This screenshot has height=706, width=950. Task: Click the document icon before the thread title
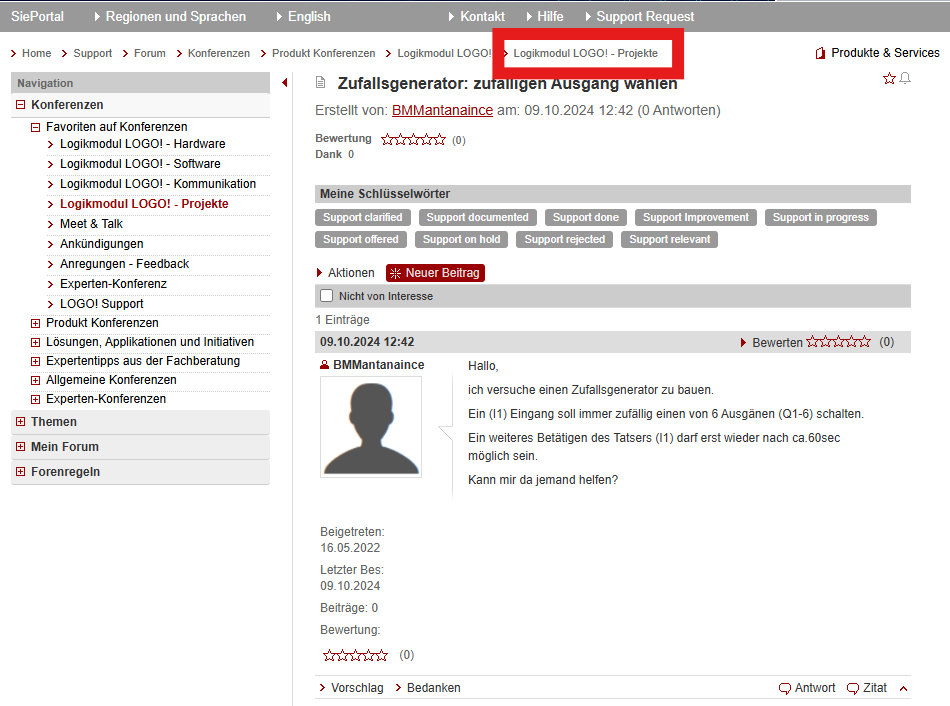[321, 83]
